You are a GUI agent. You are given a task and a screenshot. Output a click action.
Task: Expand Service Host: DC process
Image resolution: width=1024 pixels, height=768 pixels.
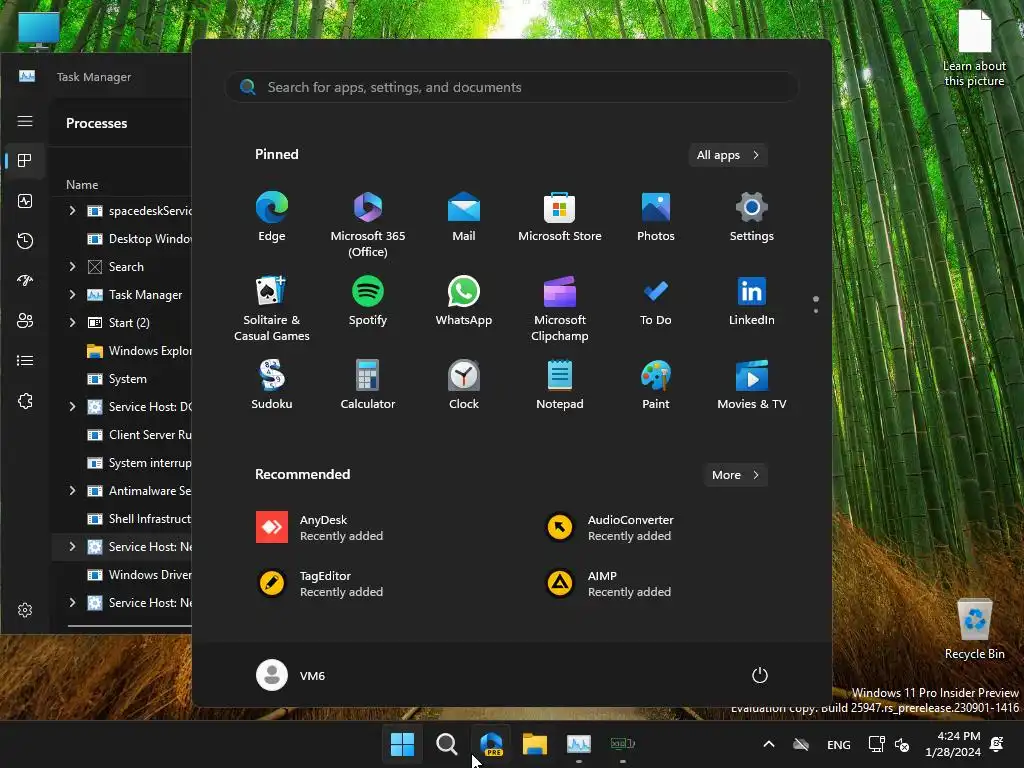72,406
